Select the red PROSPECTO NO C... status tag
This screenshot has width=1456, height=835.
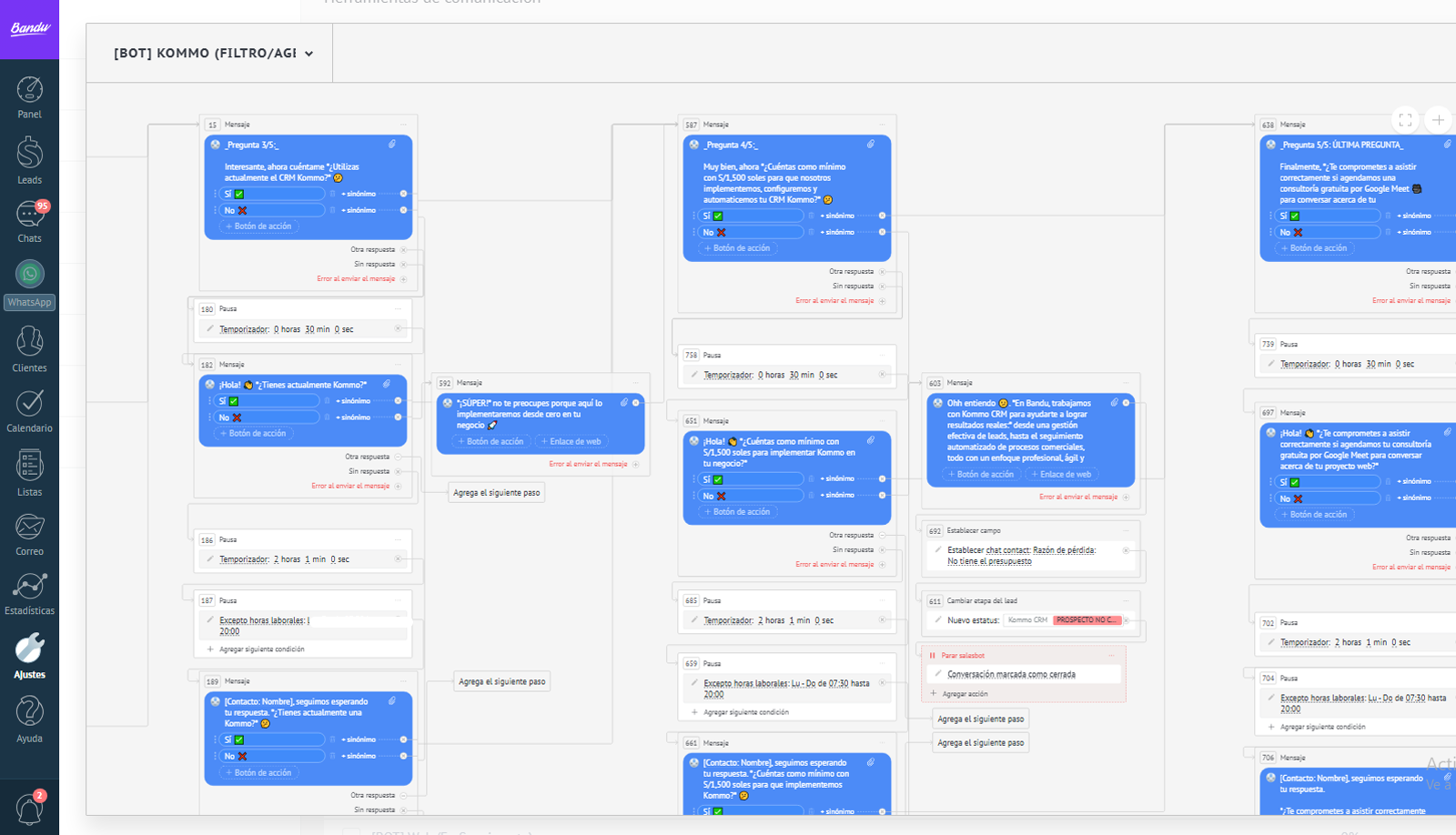[1086, 620]
